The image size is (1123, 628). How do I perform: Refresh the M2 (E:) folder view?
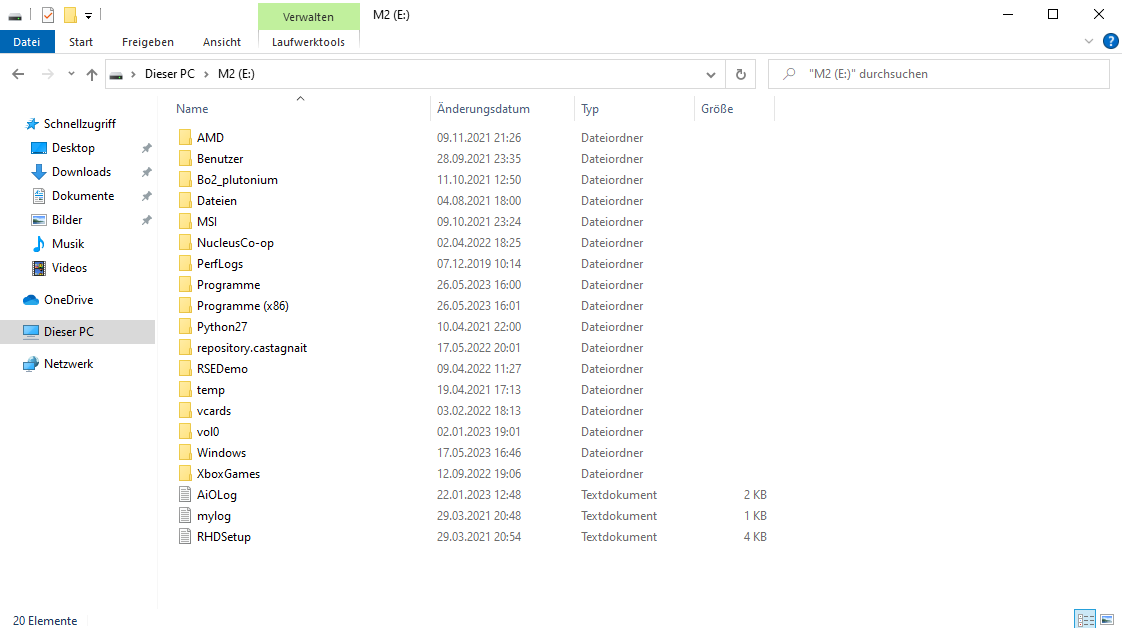click(x=741, y=74)
